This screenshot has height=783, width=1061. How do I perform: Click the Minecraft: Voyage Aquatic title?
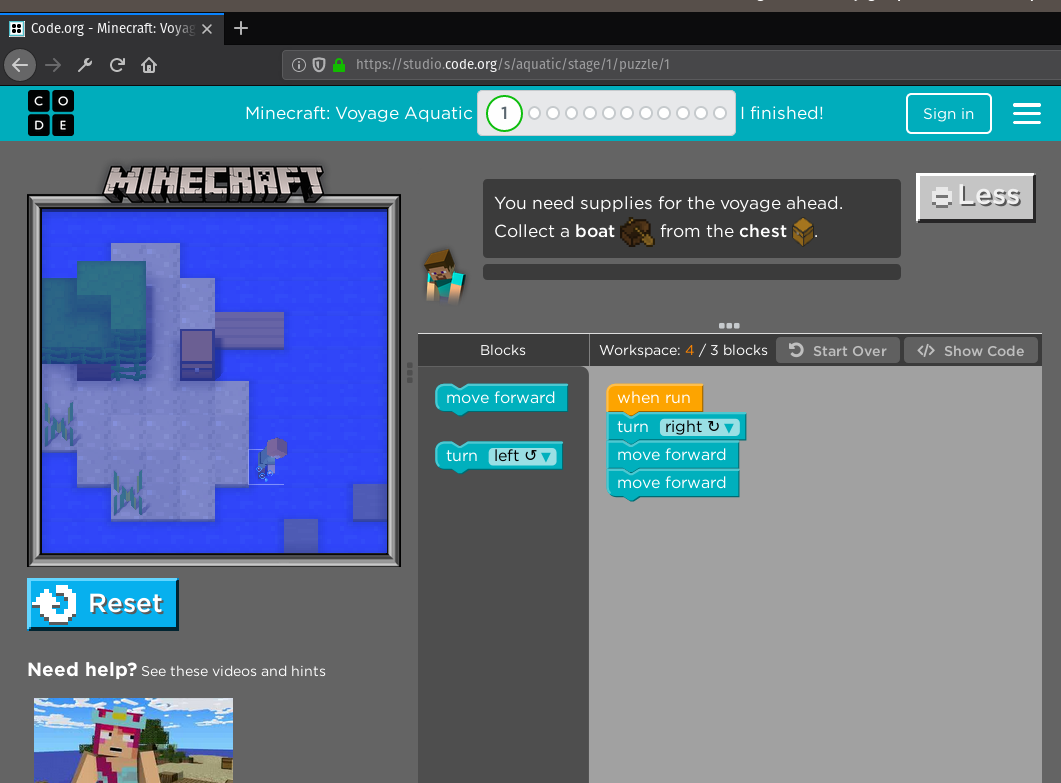click(359, 113)
